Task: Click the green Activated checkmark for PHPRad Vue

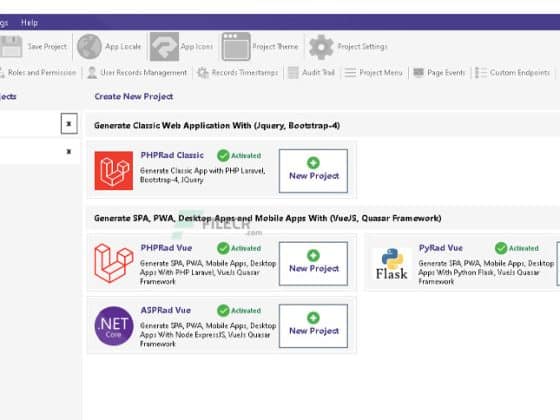Action: click(223, 248)
